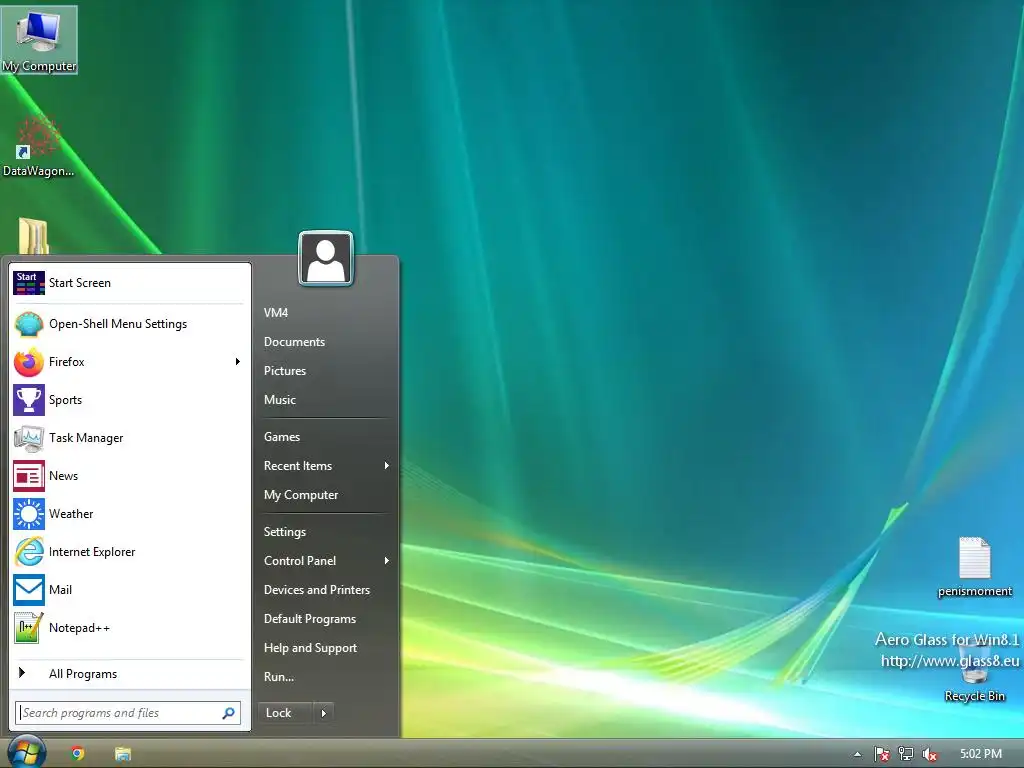Viewport: 1024px width, 768px height.
Task: Expand the Control Panel submenu
Action: point(387,561)
